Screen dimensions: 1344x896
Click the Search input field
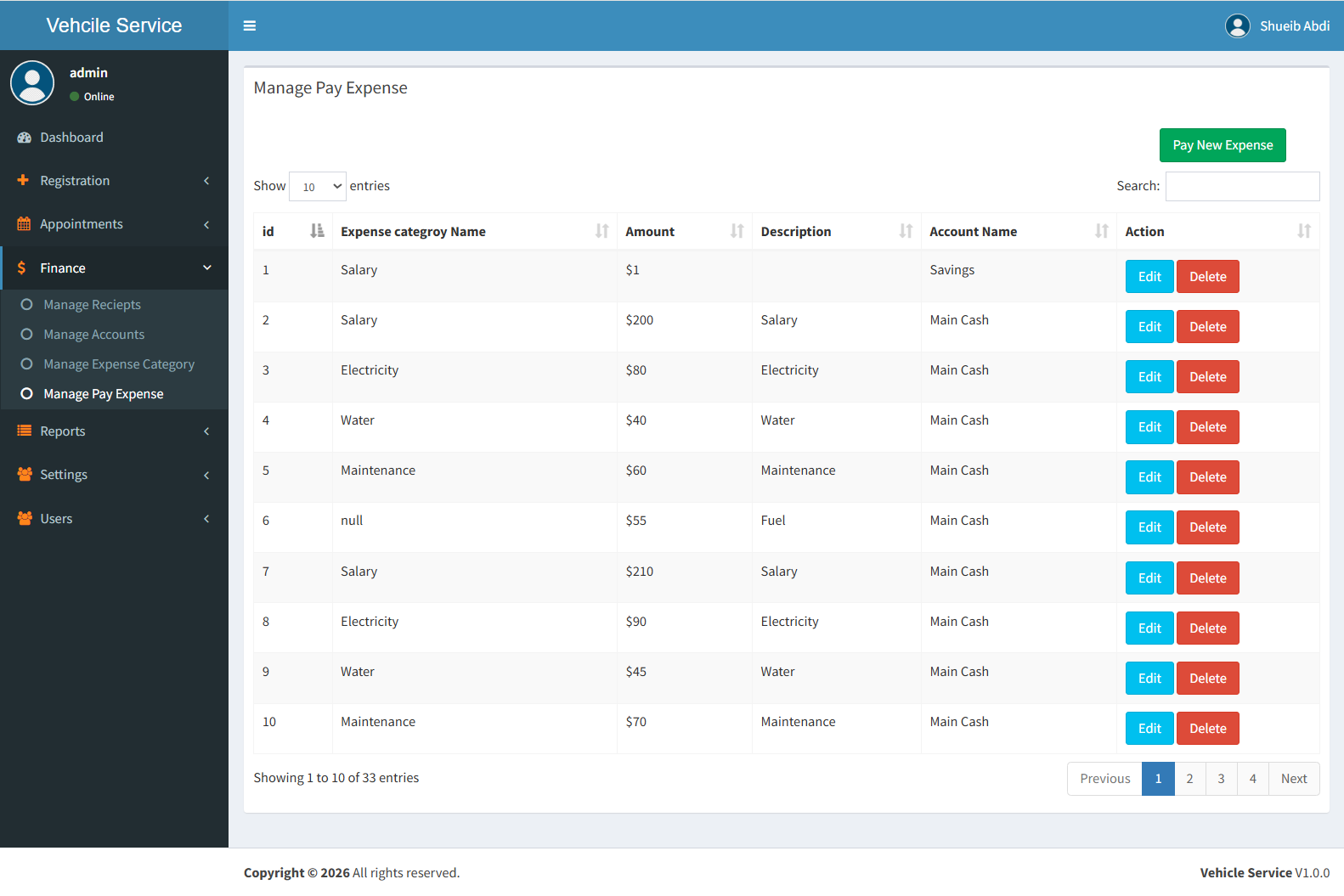click(1242, 186)
